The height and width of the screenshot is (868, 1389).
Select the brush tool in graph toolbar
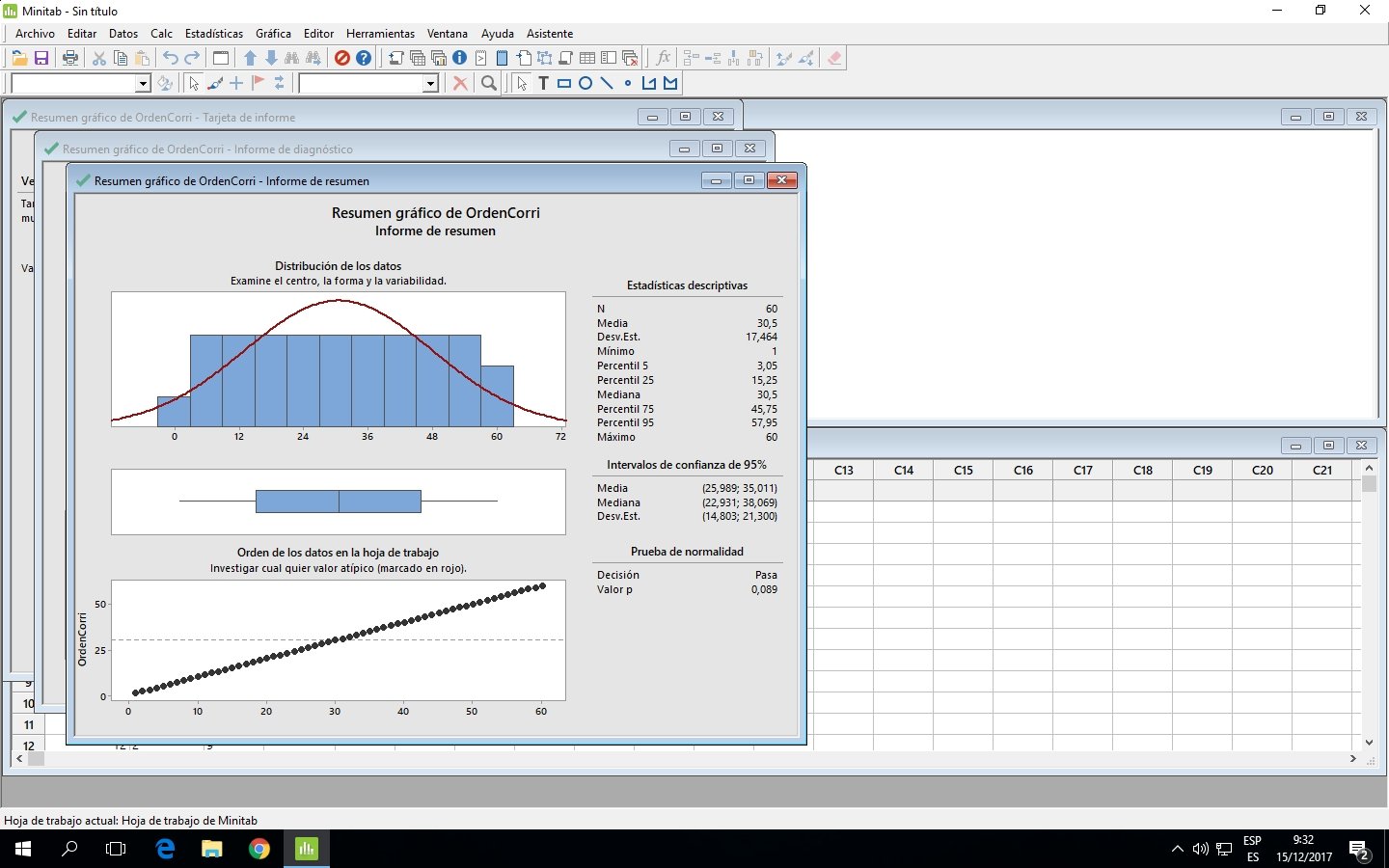click(215, 84)
